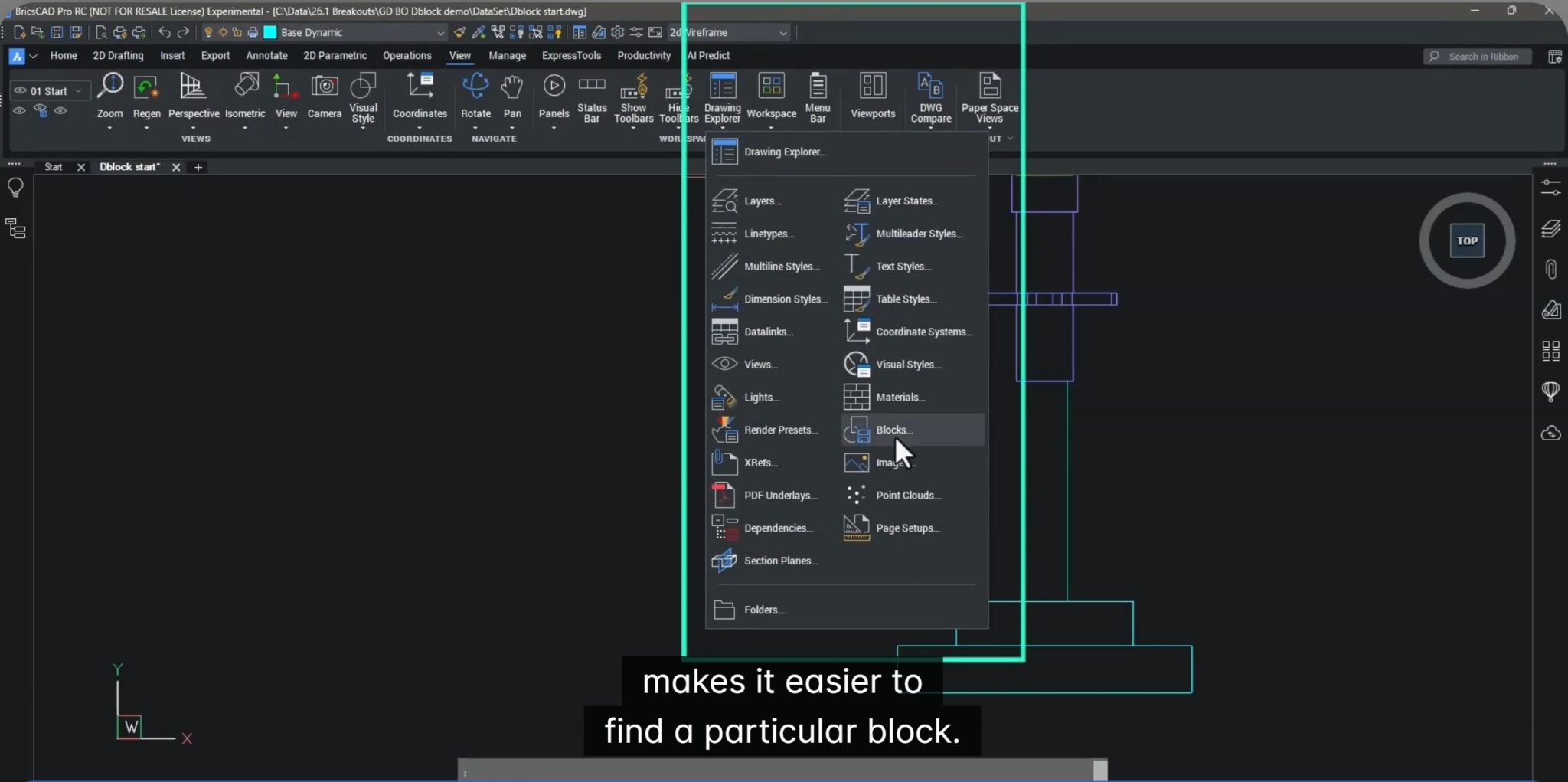Expand the Base Dynamic layer dropdown

tap(440, 32)
